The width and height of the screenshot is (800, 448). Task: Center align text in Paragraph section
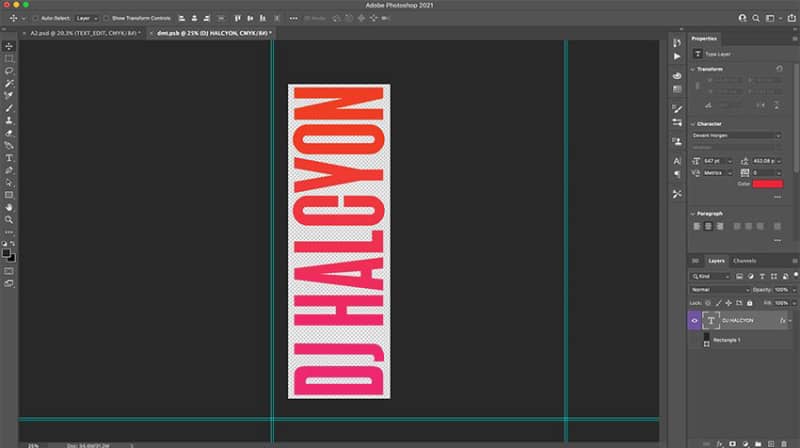click(x=708, y=227)
